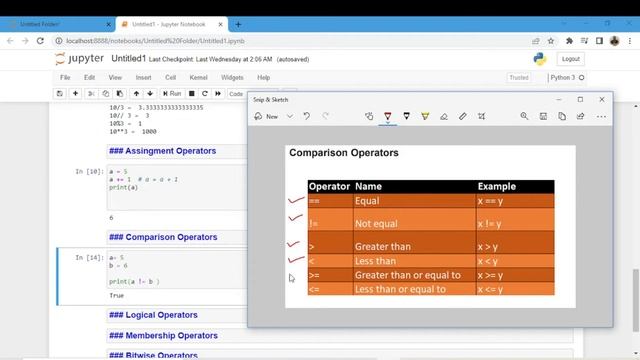Viewport: 640px width, 360px height.
Task: Select code cell In [10]
Action: 177,187
